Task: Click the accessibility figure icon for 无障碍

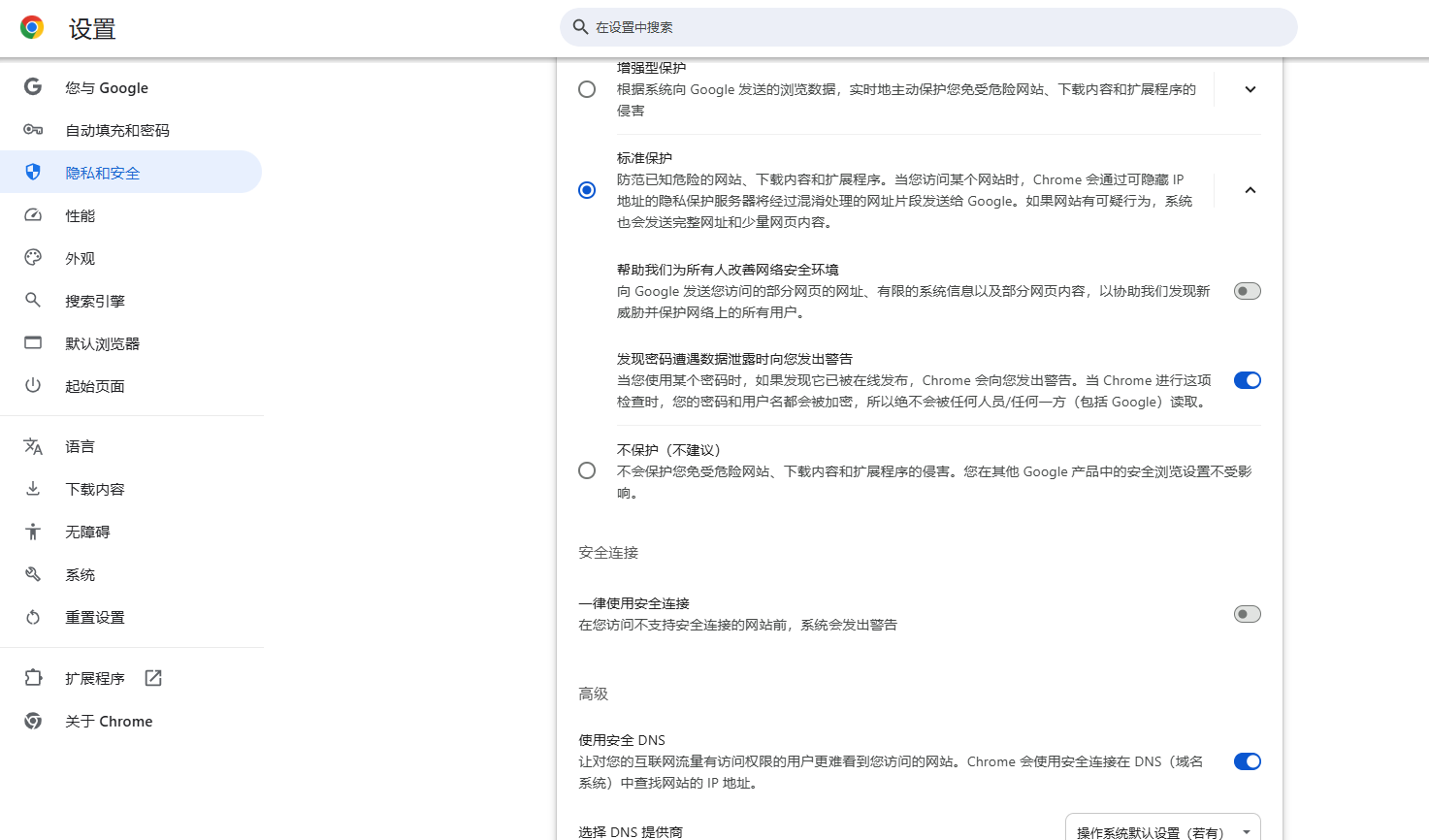Action: point(33,532)
